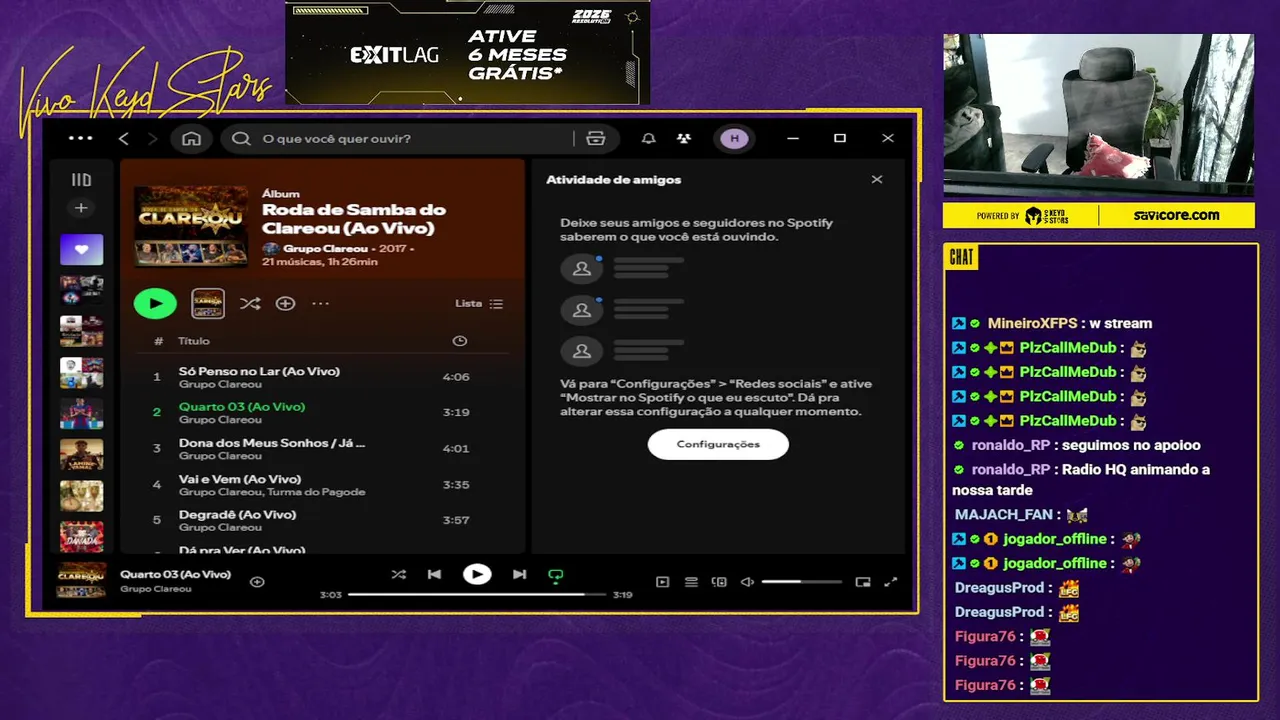Add current song to Liked Songs
Viewport: 1280px width, 720px height.
(257, 582)
